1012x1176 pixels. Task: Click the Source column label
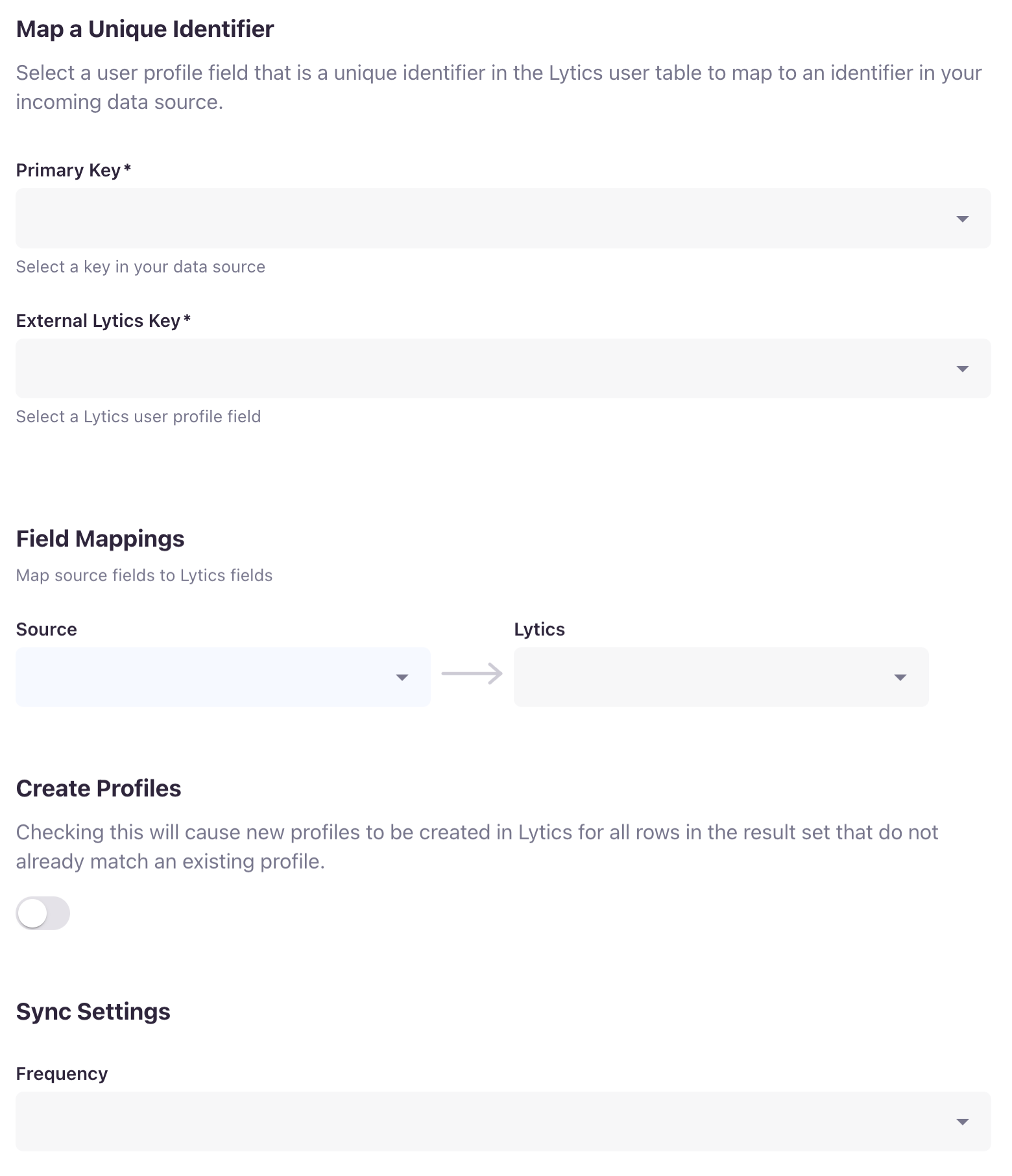tap(47, 630)
